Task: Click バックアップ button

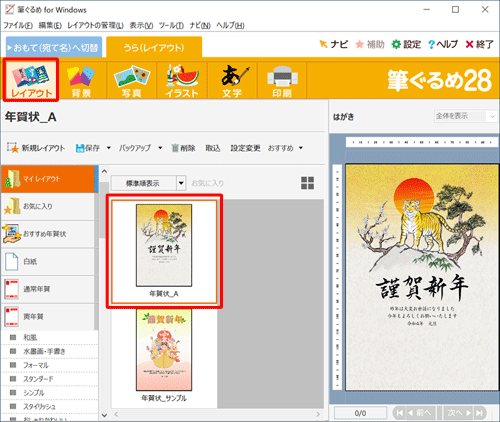Action: 135,148
